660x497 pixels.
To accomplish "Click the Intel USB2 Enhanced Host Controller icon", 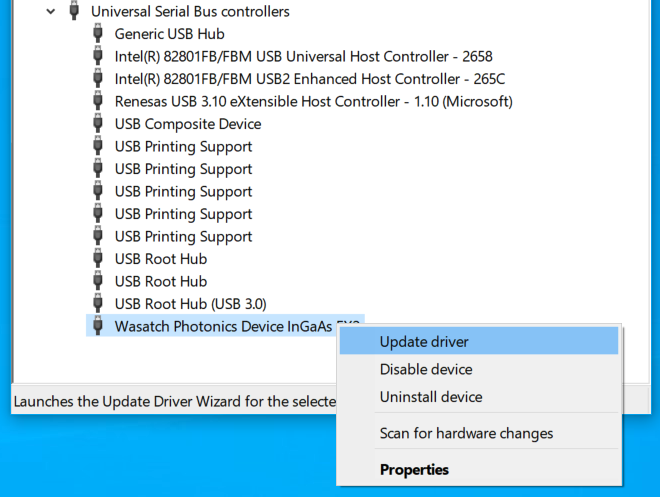I will click(x=98, y=79).
